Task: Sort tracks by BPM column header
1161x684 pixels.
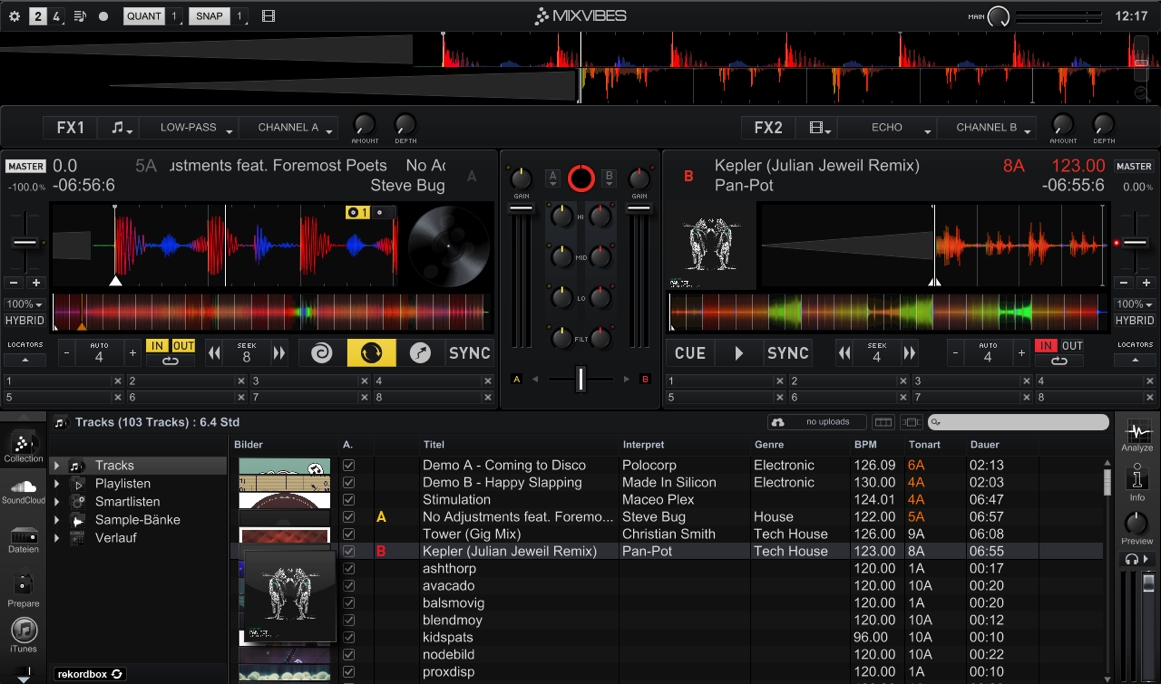Action: pos(865,445)
